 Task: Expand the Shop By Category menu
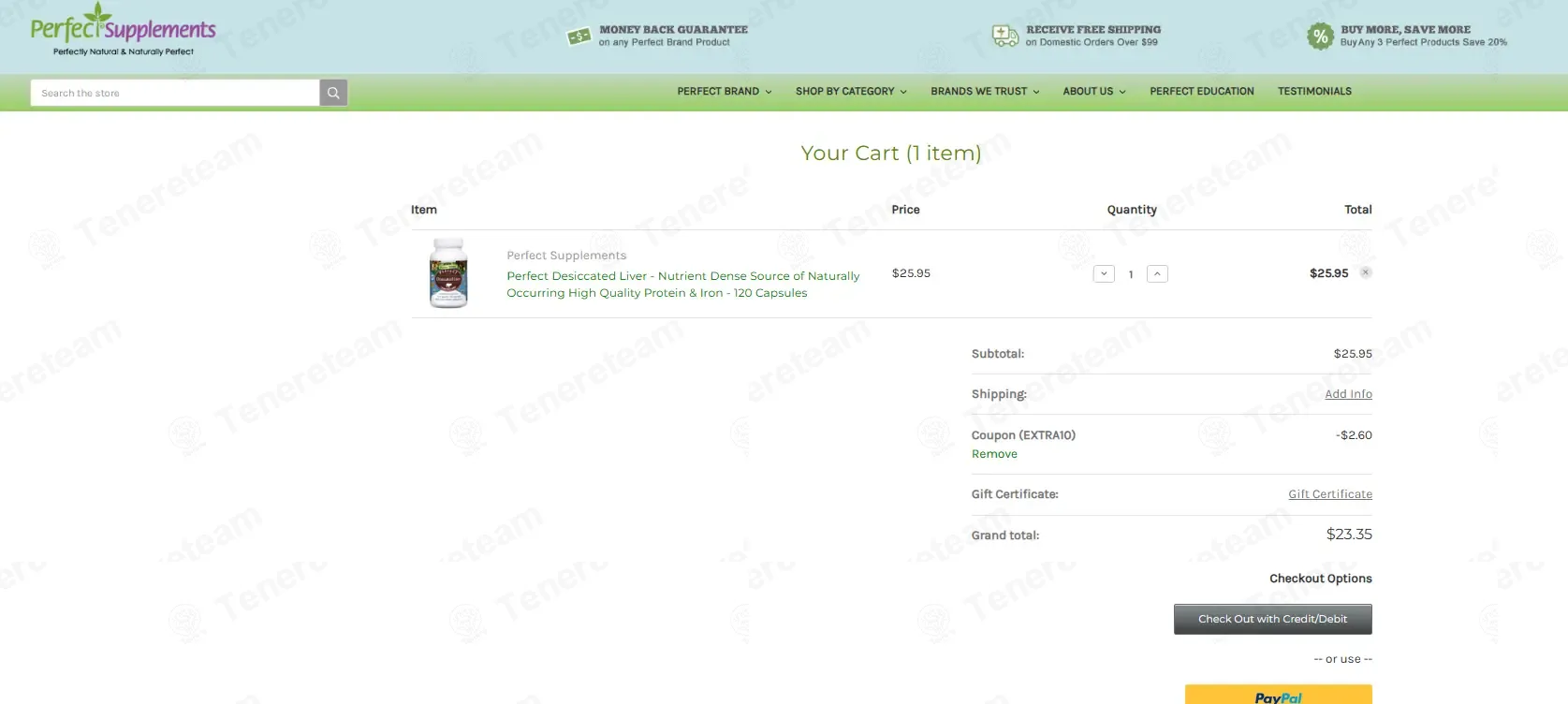click(851, 92)
